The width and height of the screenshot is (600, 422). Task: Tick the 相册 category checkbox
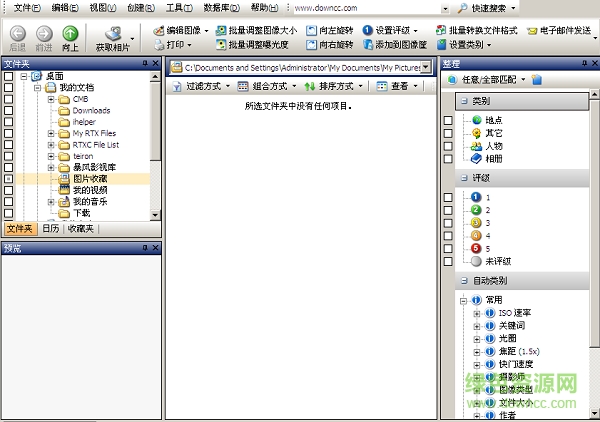(x=448, y=159)
